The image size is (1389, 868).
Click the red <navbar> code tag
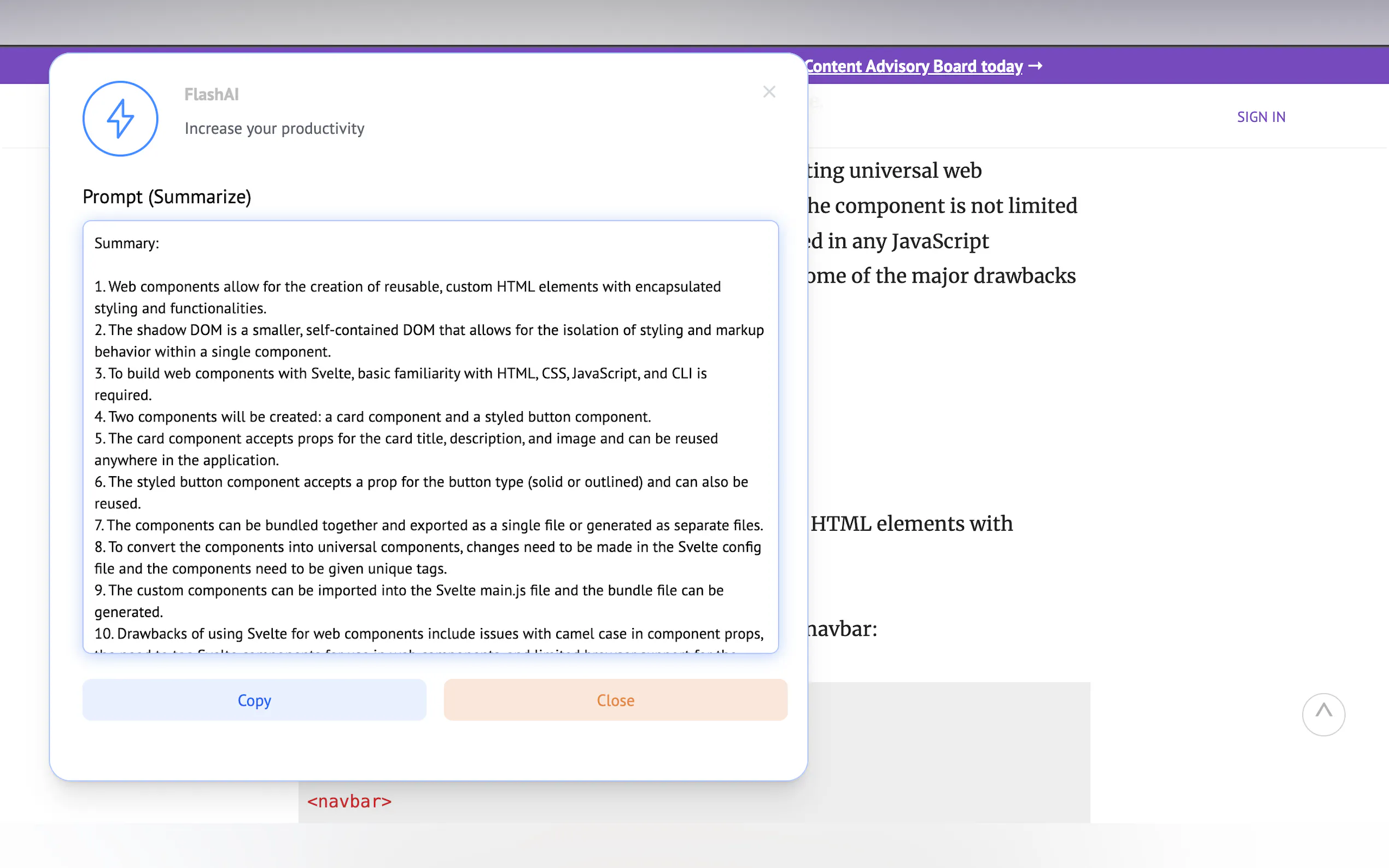point(349,801)
